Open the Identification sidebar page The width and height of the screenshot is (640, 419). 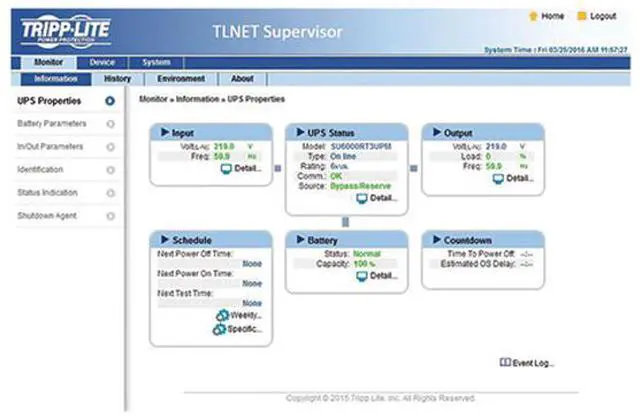41,170
